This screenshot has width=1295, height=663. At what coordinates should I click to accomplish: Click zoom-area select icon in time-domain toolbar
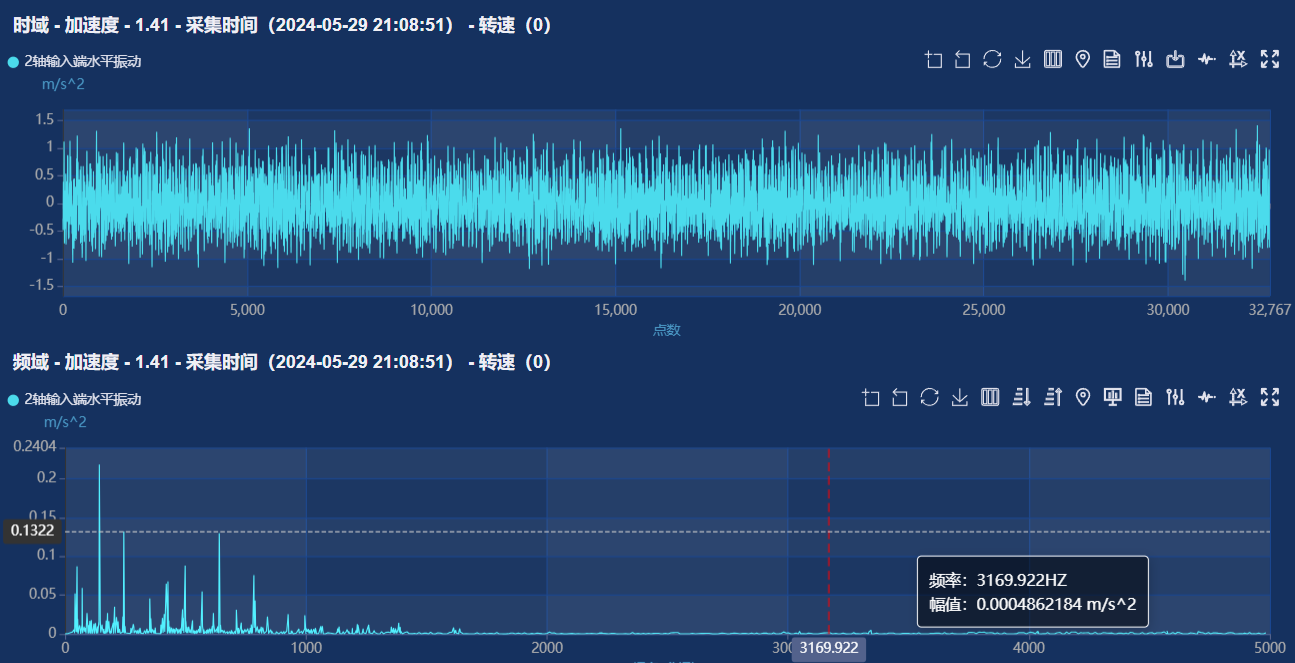point(934,60)
